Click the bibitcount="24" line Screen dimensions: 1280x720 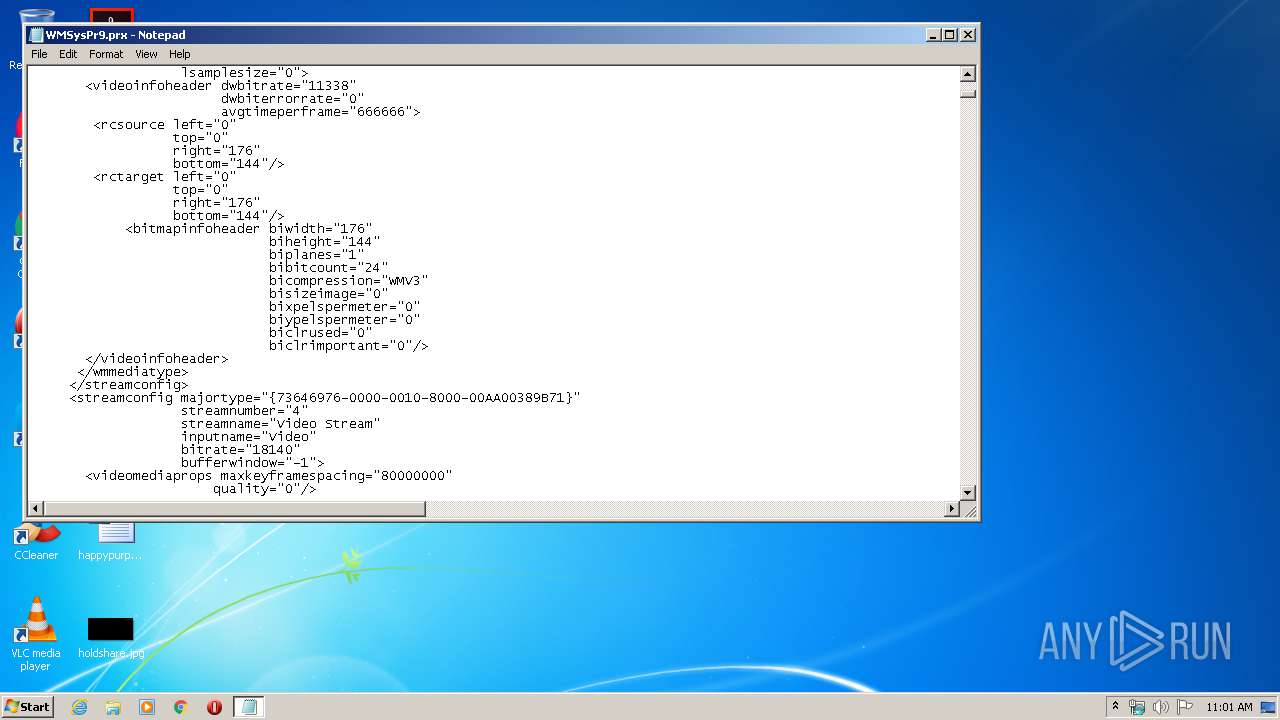click(328, 268)
